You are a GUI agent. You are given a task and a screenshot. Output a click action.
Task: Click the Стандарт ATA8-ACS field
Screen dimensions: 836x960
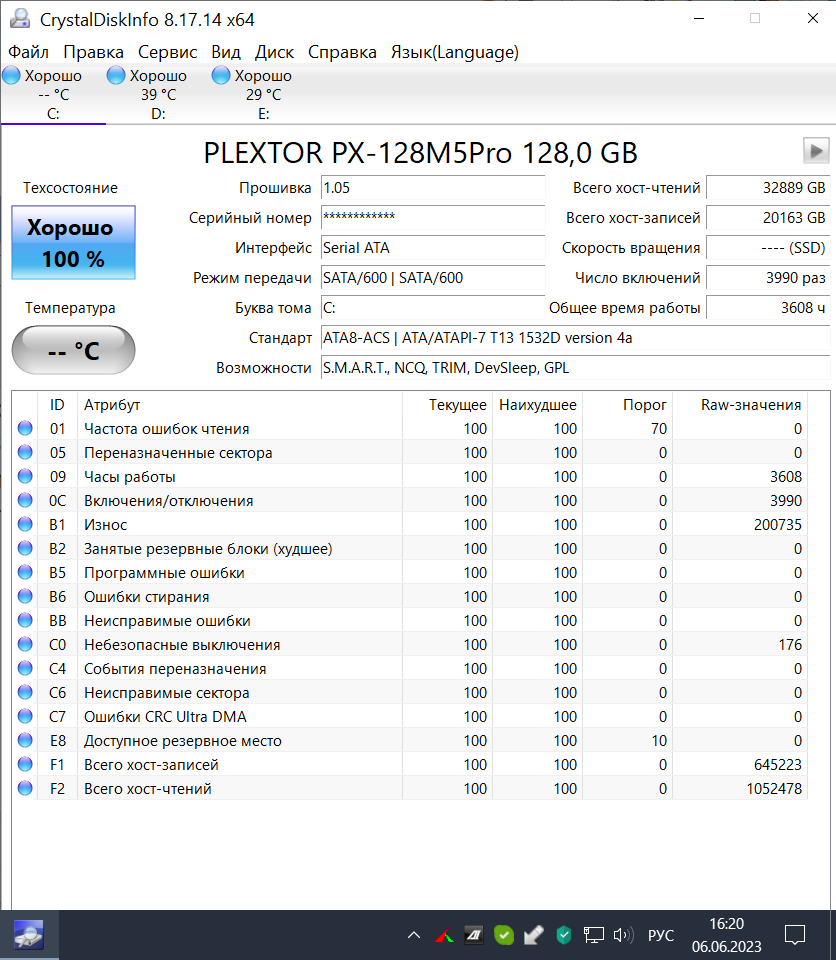pos(575,337)
